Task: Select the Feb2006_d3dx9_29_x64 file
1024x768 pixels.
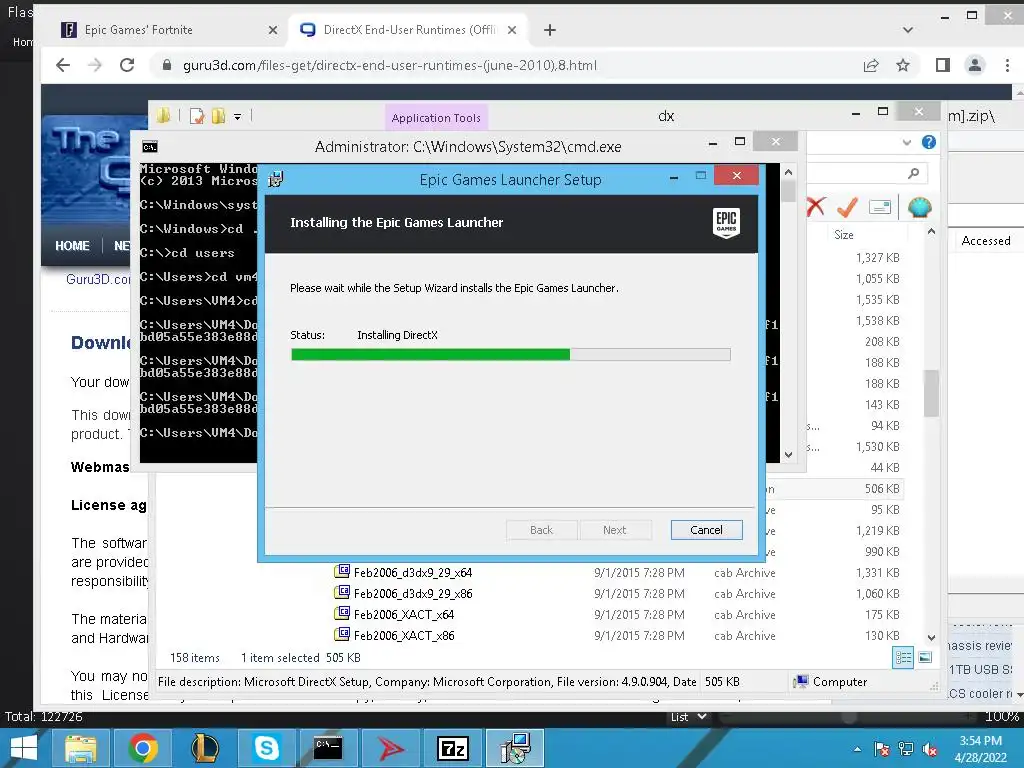Action: (413, 573)
